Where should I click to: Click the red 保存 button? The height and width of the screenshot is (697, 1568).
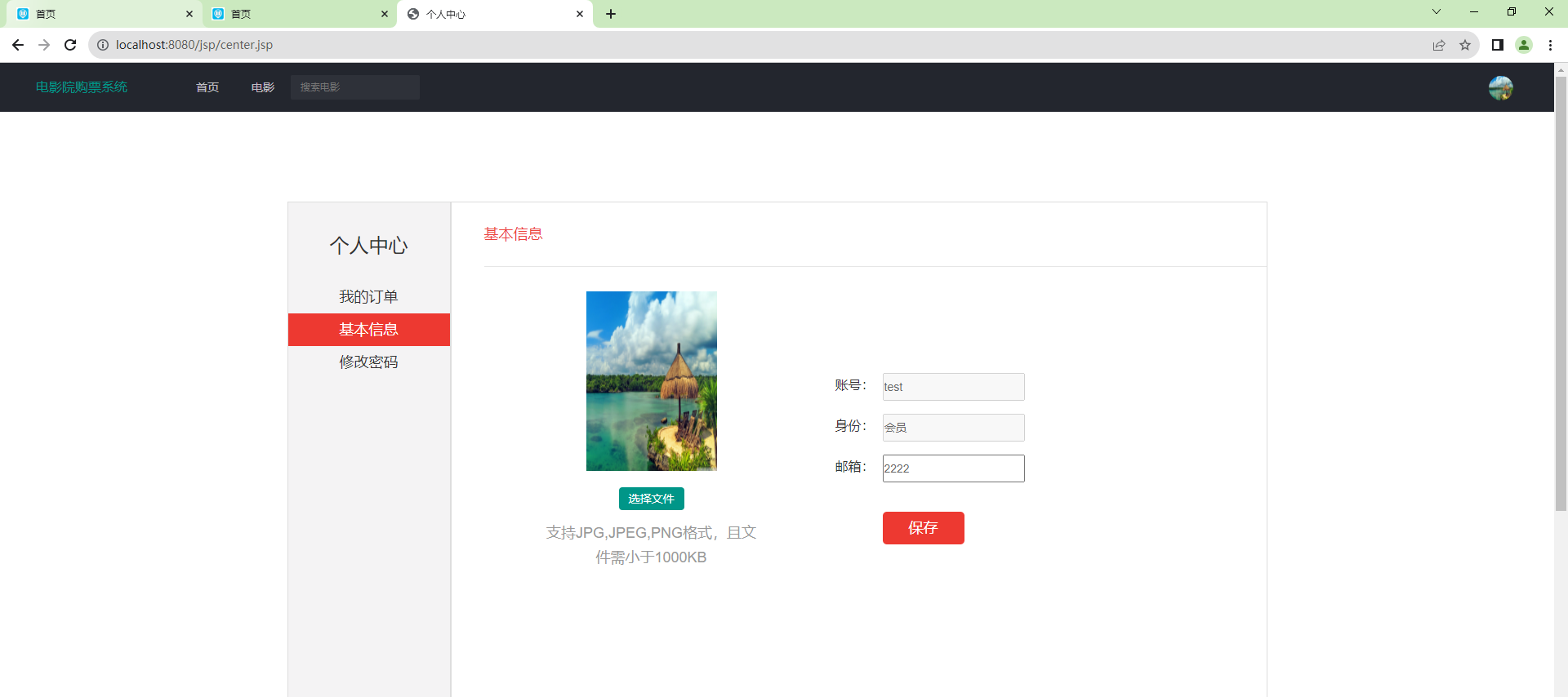(x=924, y=528)
